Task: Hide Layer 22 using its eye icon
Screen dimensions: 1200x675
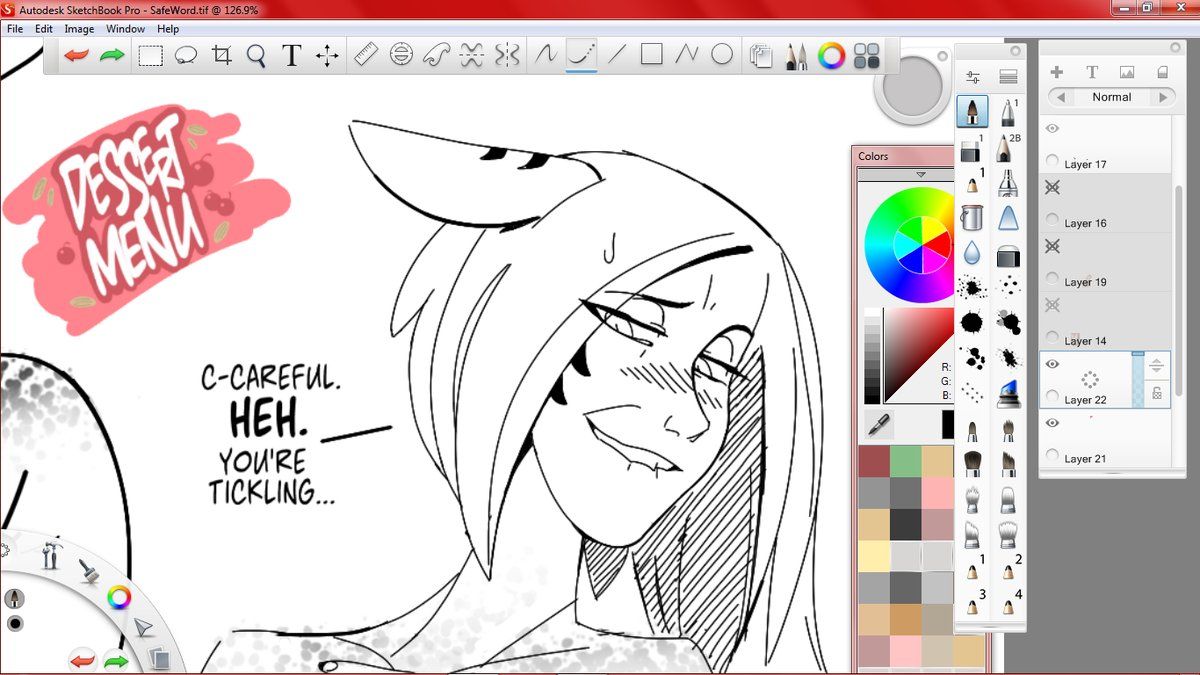Action: pos(1052,364)
